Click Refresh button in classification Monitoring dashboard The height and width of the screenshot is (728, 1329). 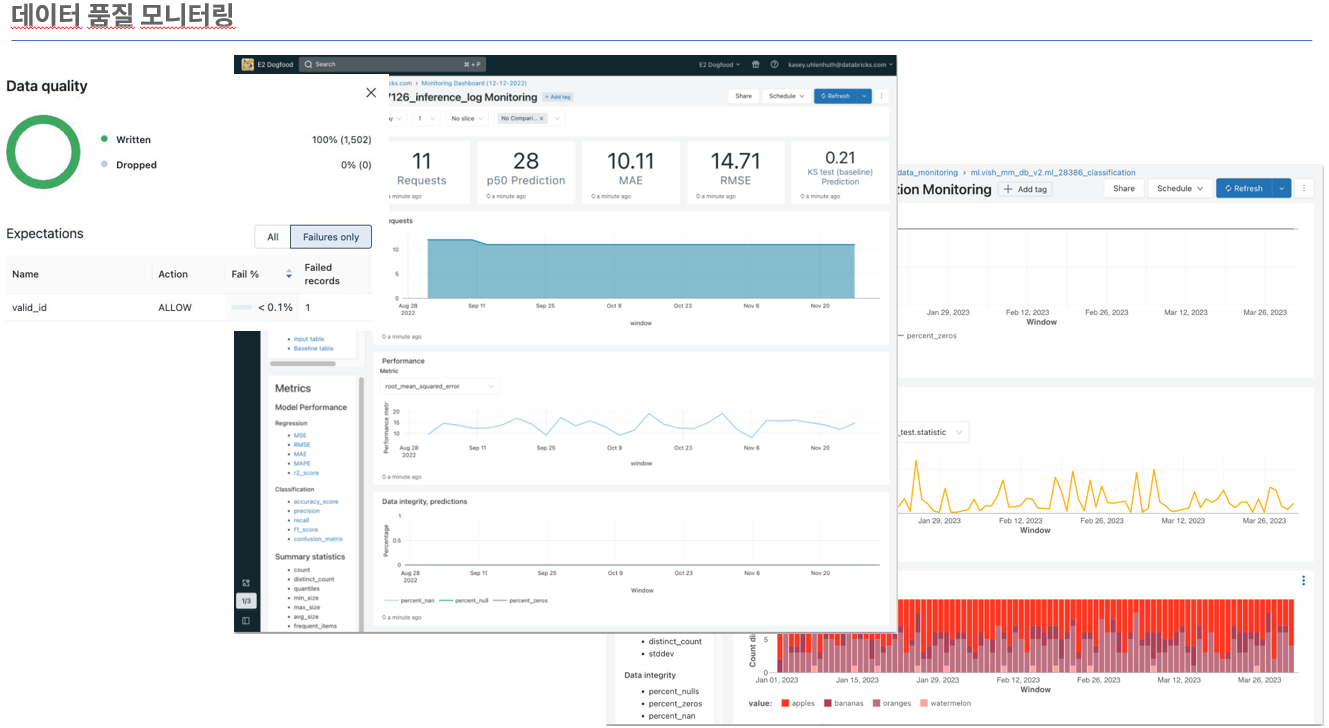(x=1243, y=188)
